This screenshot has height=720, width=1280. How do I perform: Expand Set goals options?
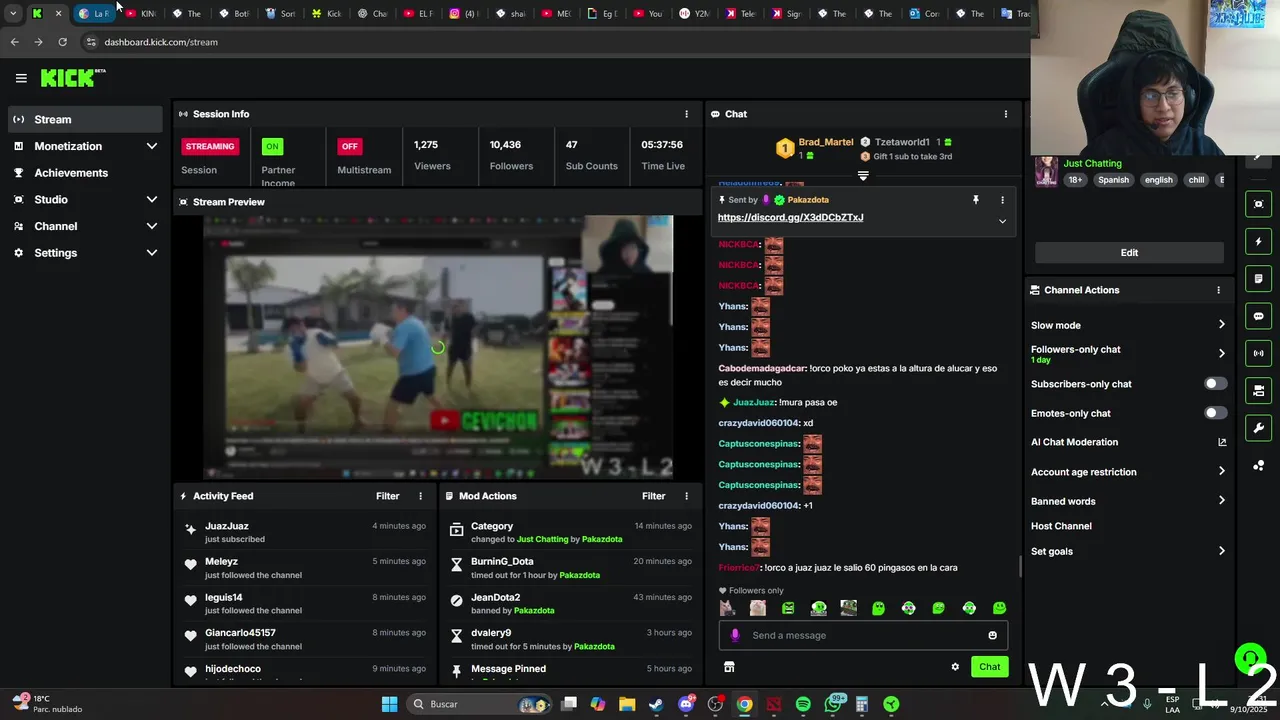[x=1221, y=551]
